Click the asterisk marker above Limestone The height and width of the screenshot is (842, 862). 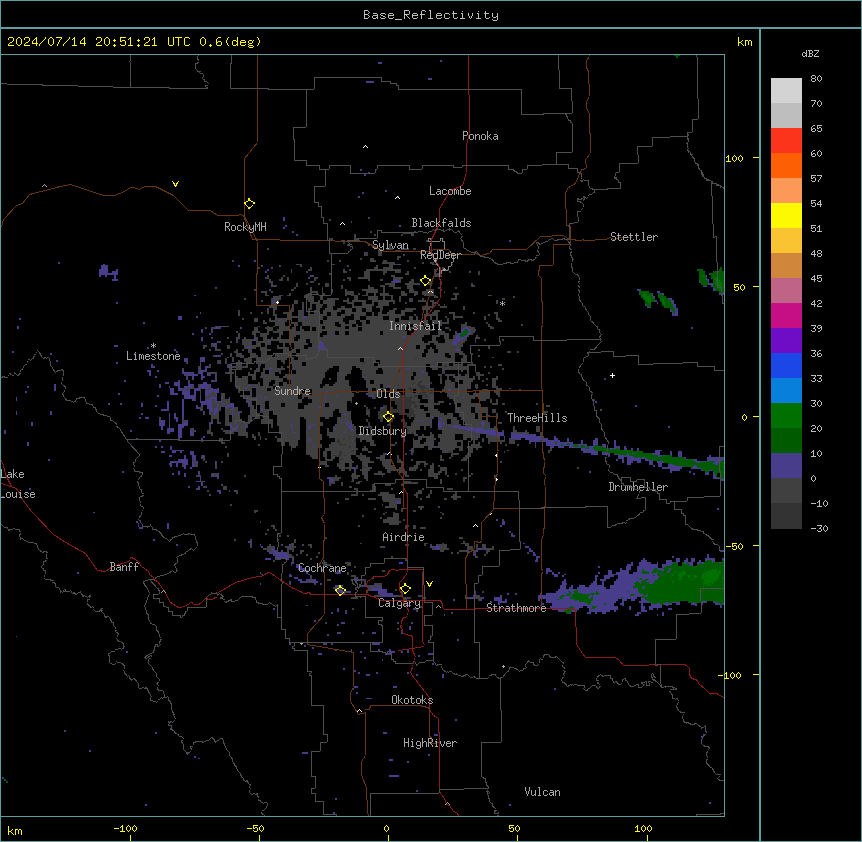[x=153, y=346]
